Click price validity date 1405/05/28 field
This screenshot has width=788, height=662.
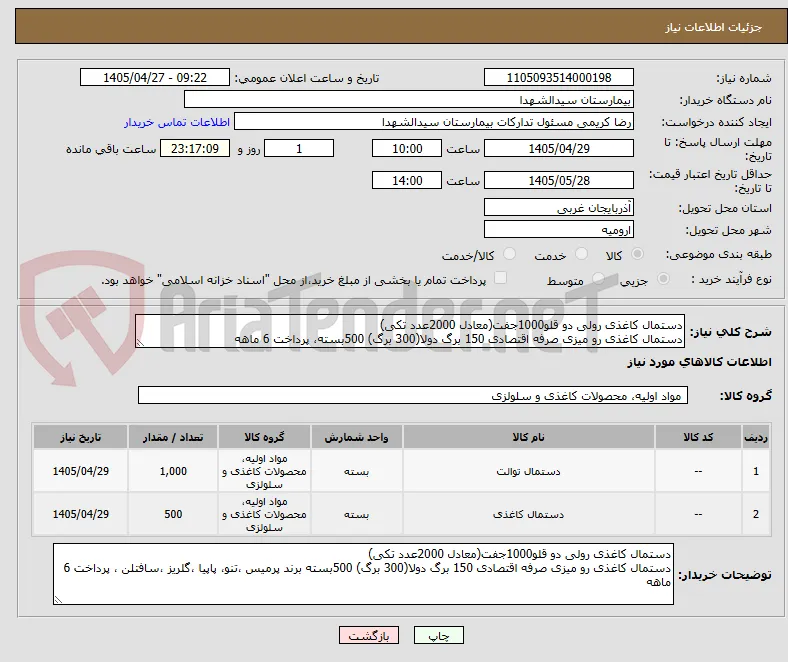(559, 180)
